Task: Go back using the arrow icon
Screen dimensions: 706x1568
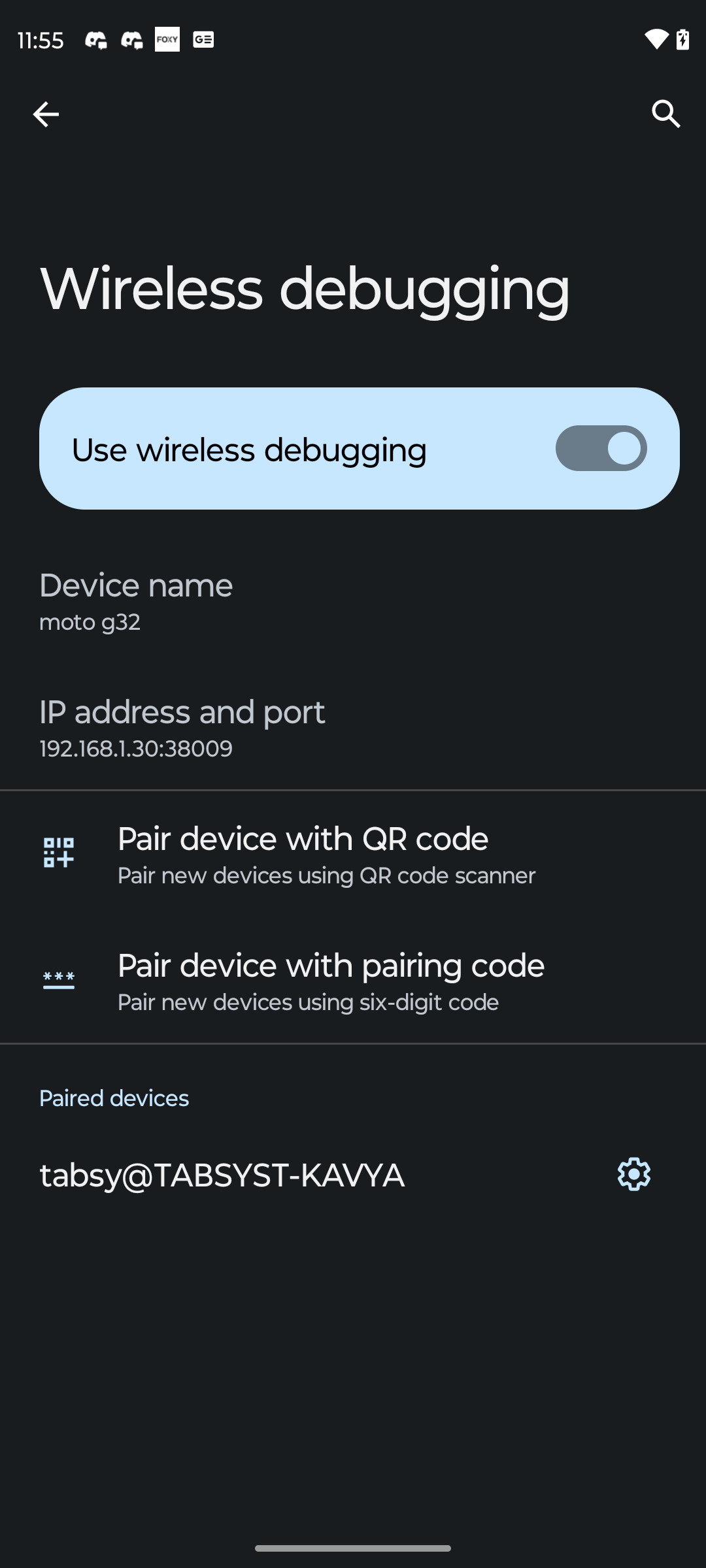Action: click(x=46, y=114)
